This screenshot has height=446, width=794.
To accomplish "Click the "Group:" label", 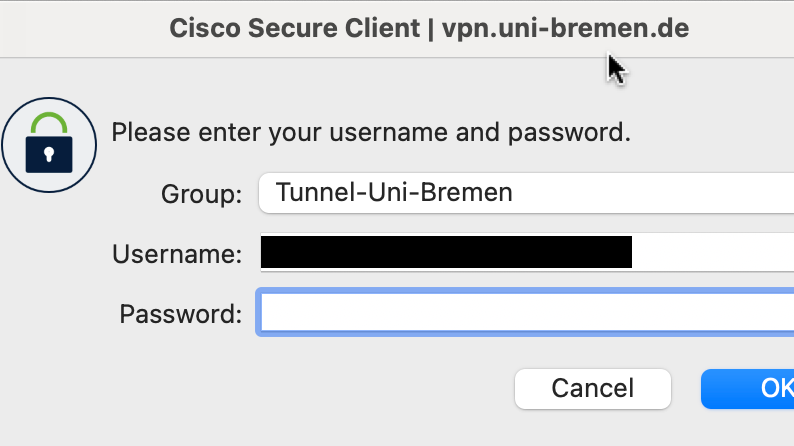I will tap(201, 194).
